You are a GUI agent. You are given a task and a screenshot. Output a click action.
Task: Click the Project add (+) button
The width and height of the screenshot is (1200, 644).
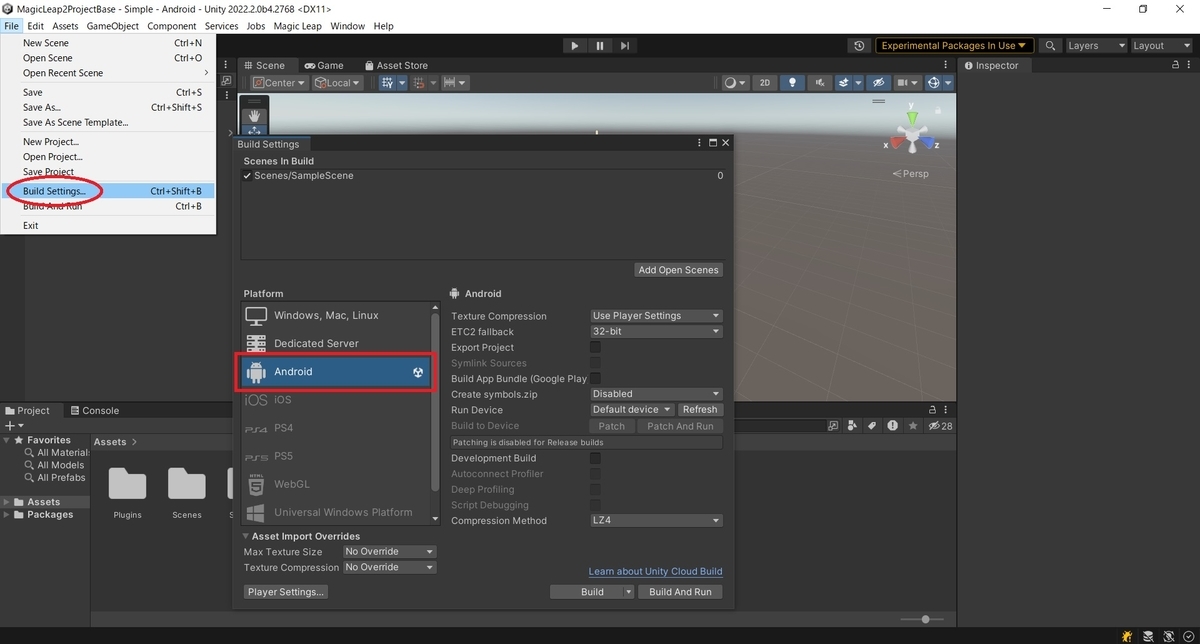13,426
